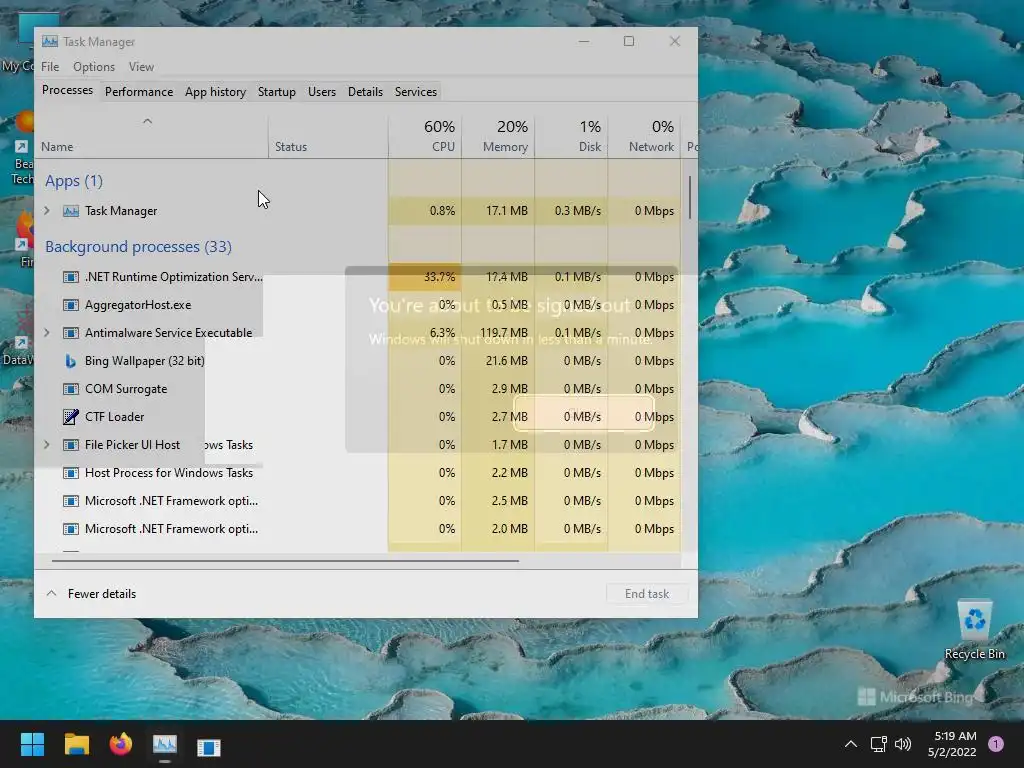Collapse view with Fewer details chevron
1024x768 pixels.
(x=52, y=594)
